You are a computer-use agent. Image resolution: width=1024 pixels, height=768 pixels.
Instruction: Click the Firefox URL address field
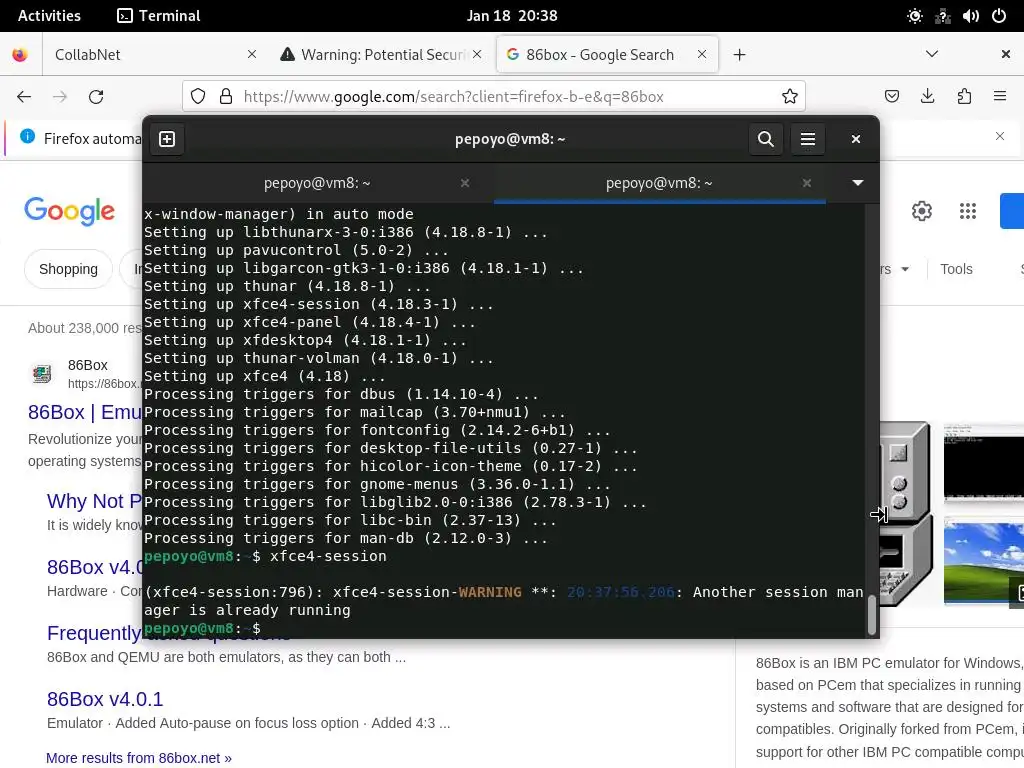click(494, 97)
